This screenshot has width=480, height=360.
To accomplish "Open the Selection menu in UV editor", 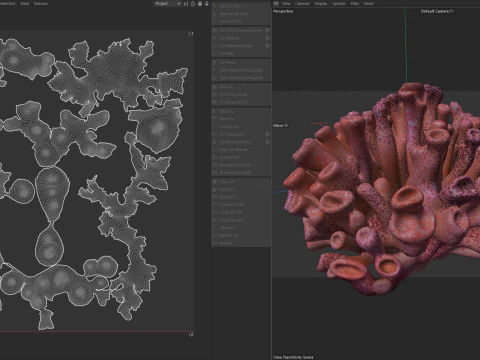I will point(8,4).
